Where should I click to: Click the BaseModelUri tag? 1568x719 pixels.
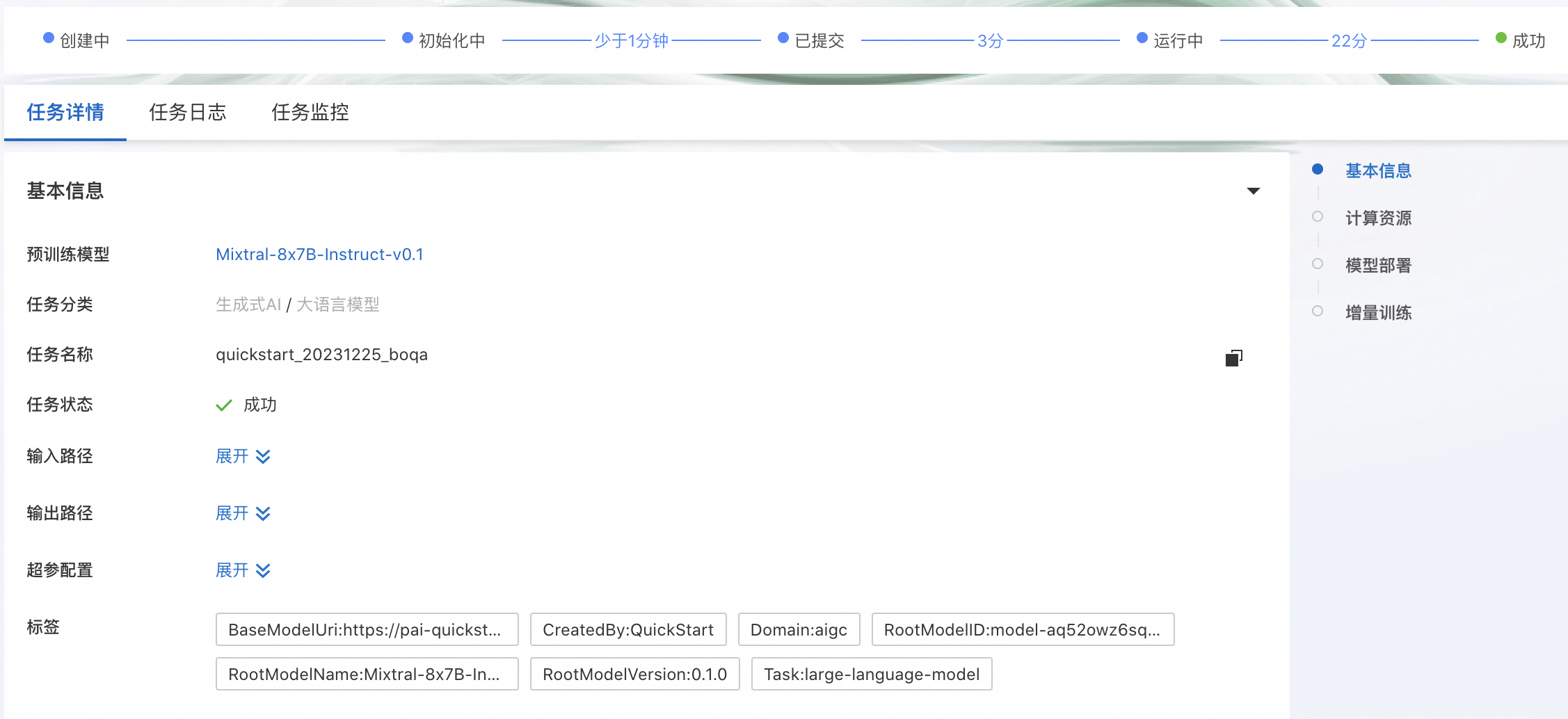pyautogui.click(x=367, y=629)
